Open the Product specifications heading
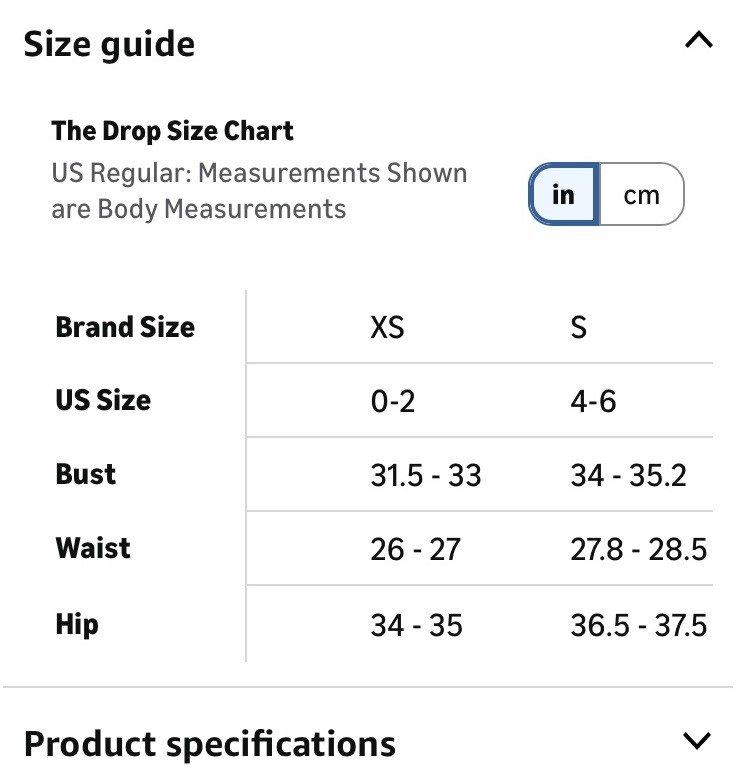The image size is (742, 783). (x=210, y=744)
